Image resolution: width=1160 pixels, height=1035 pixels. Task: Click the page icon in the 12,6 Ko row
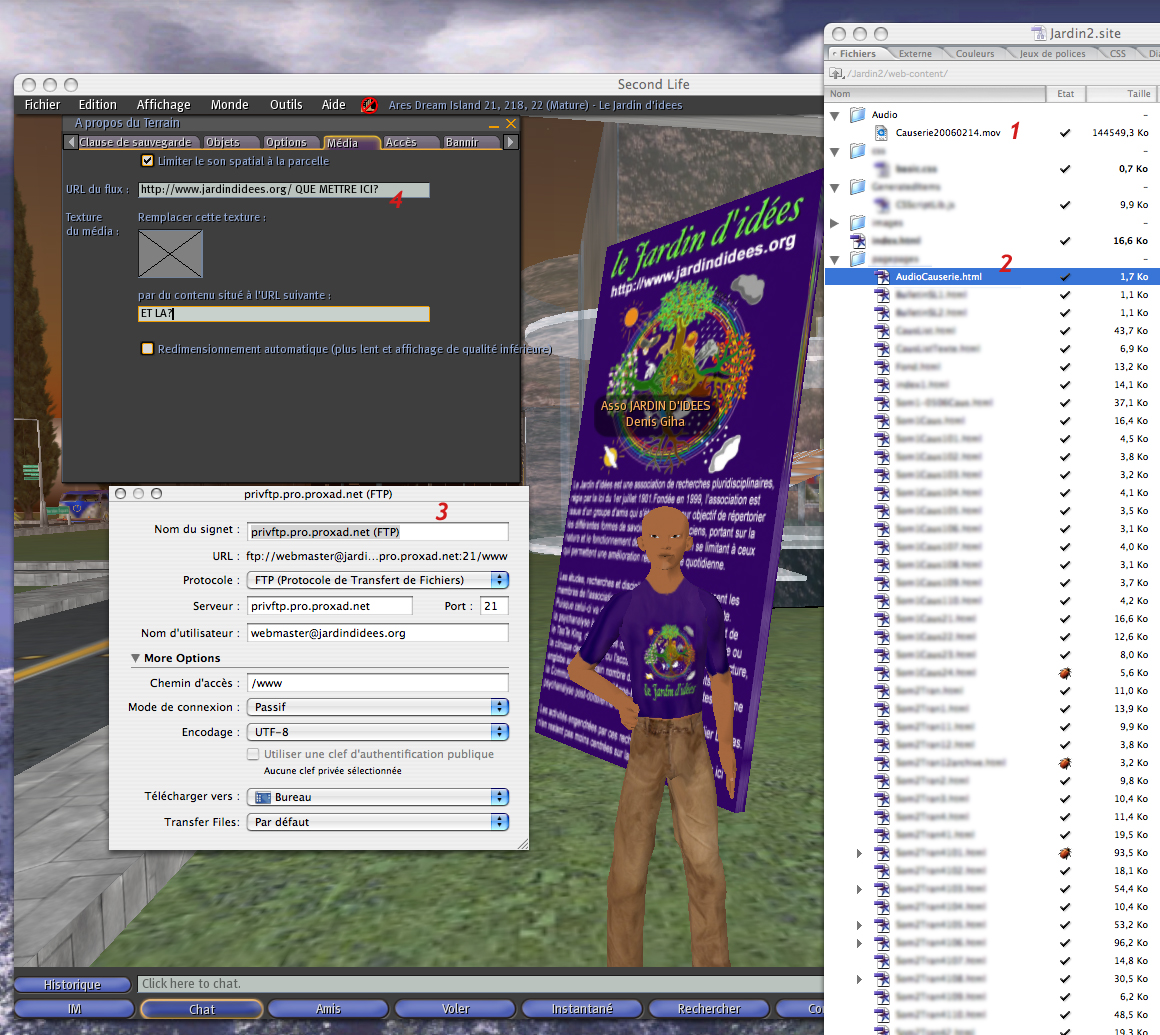(x=882, y=637)
